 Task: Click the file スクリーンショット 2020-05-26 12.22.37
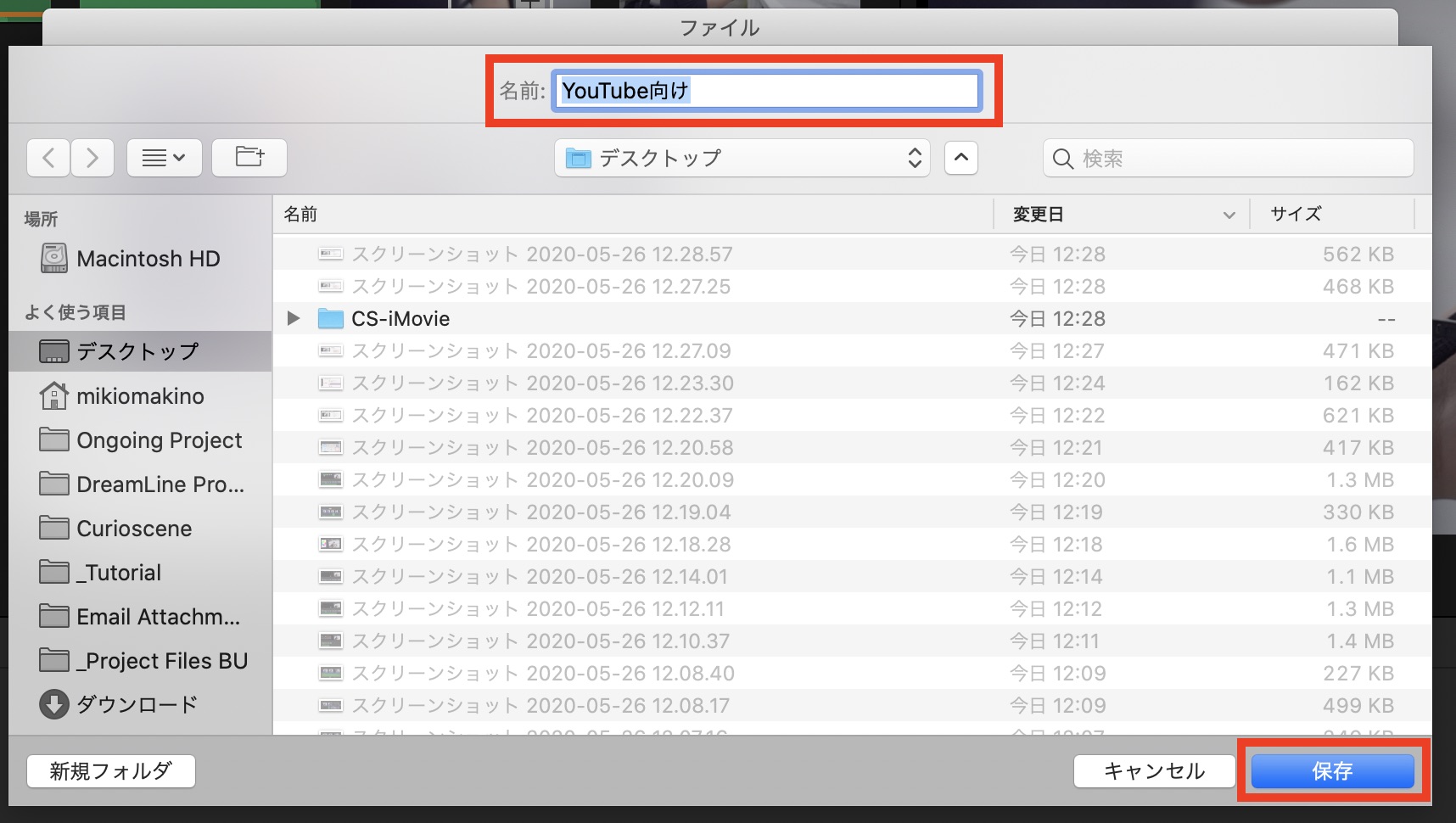pyautogui.click(x=852, y=415)
